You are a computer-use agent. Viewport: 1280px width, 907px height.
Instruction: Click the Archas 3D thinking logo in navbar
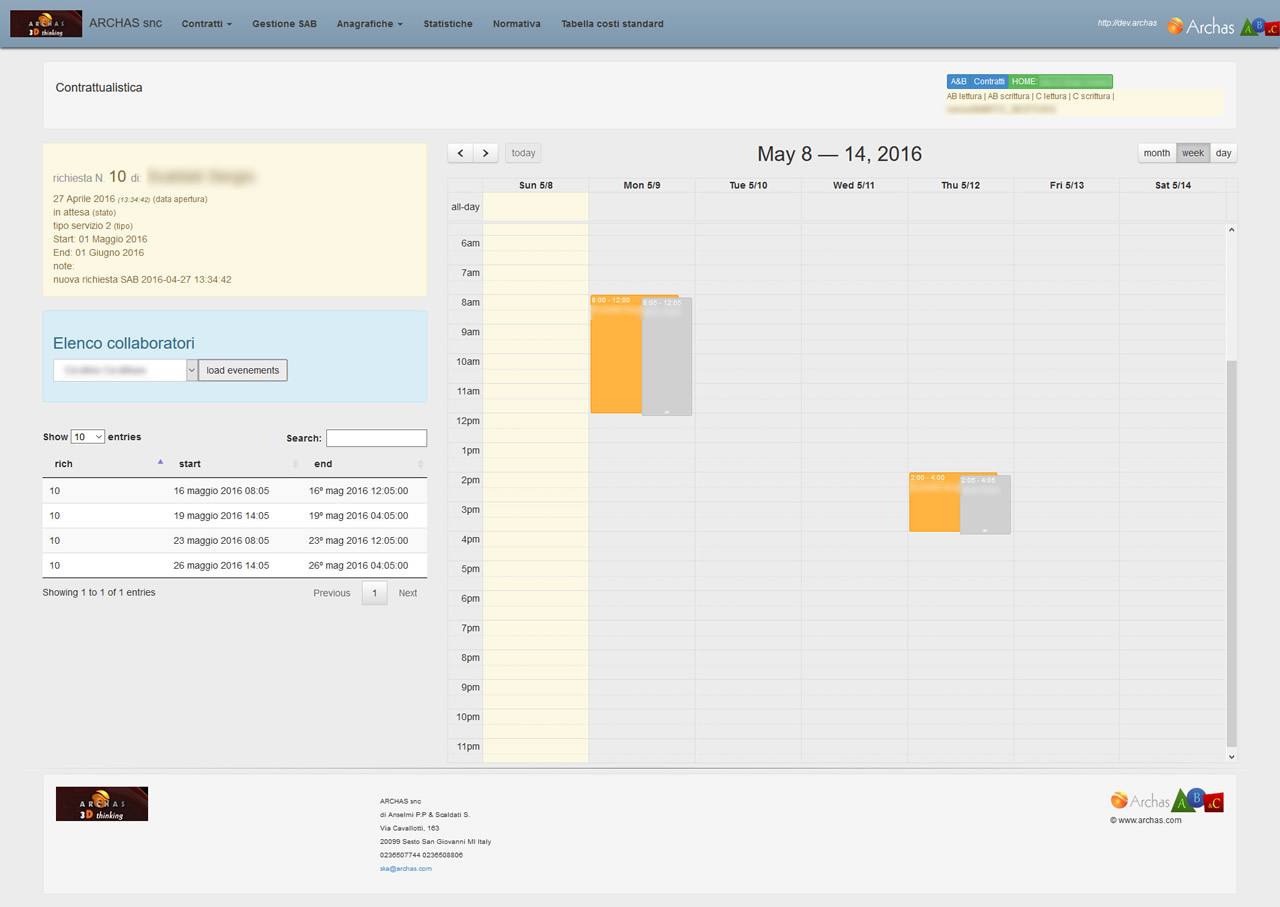tap(46, 24)
